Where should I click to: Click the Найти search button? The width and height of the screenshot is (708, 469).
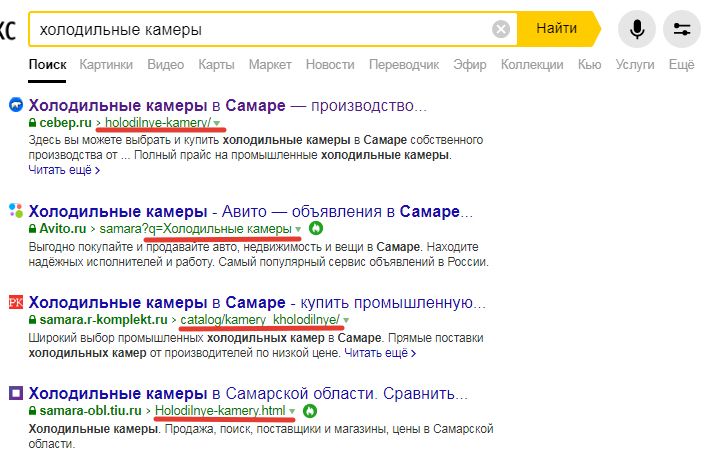[557, 29]
